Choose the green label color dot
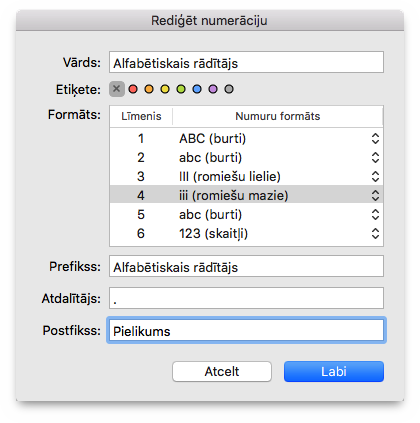 coord(181,89)
